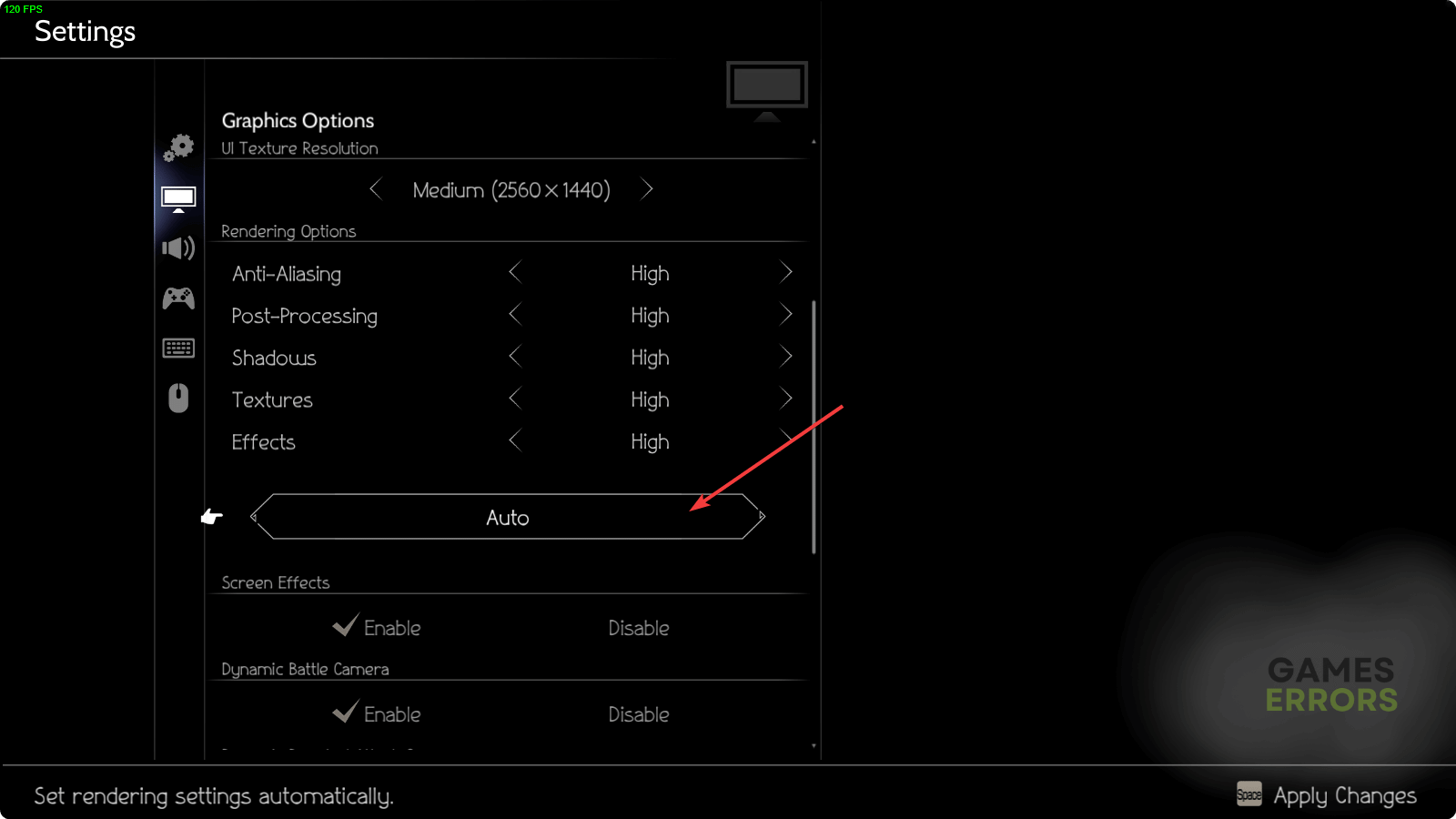
Task: Click the right arrow on Auto button
Action: [x=762, y=517]
